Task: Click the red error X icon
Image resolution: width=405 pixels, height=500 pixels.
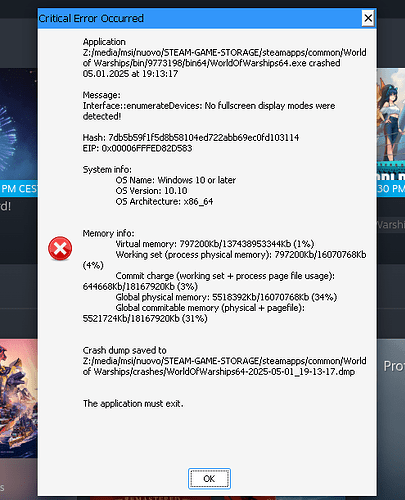Action: (x=60, y=249)
